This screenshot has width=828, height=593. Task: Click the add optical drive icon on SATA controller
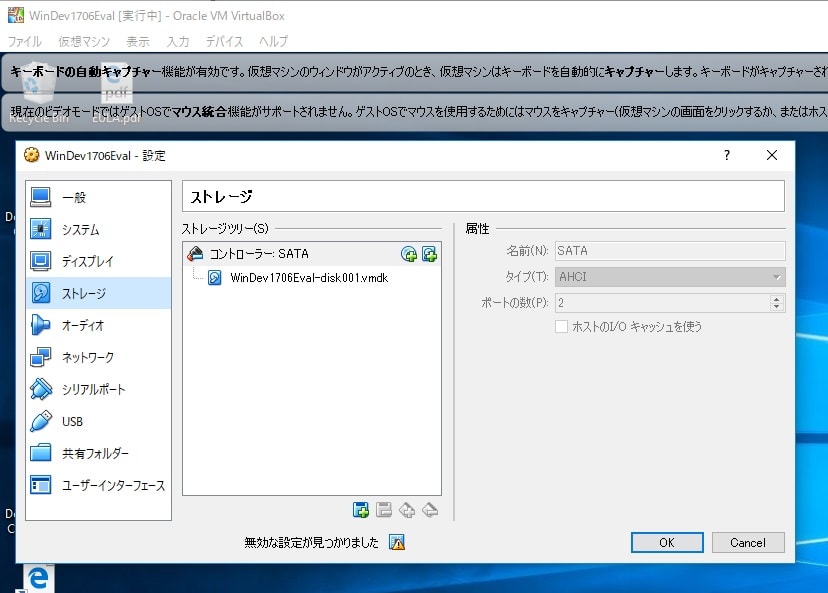pyautogui.click(x=409, y=254)
